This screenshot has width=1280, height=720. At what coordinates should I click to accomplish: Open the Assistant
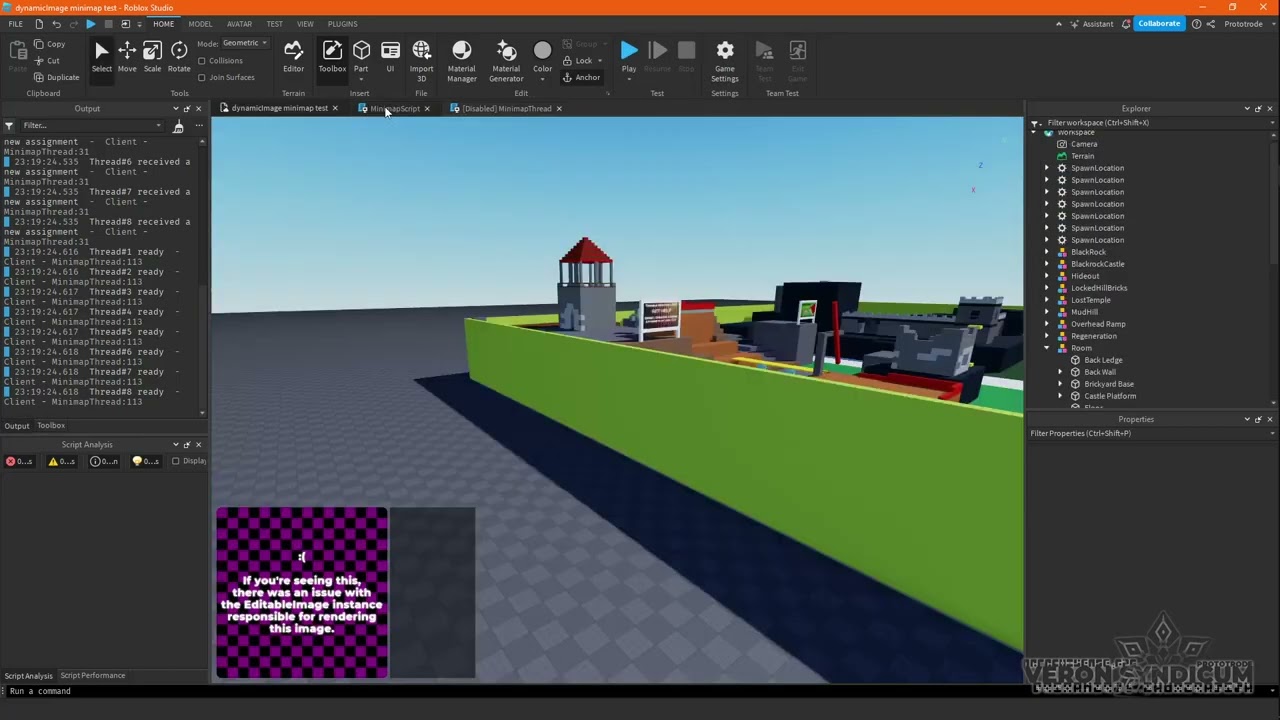click(x=1091, y=24)
